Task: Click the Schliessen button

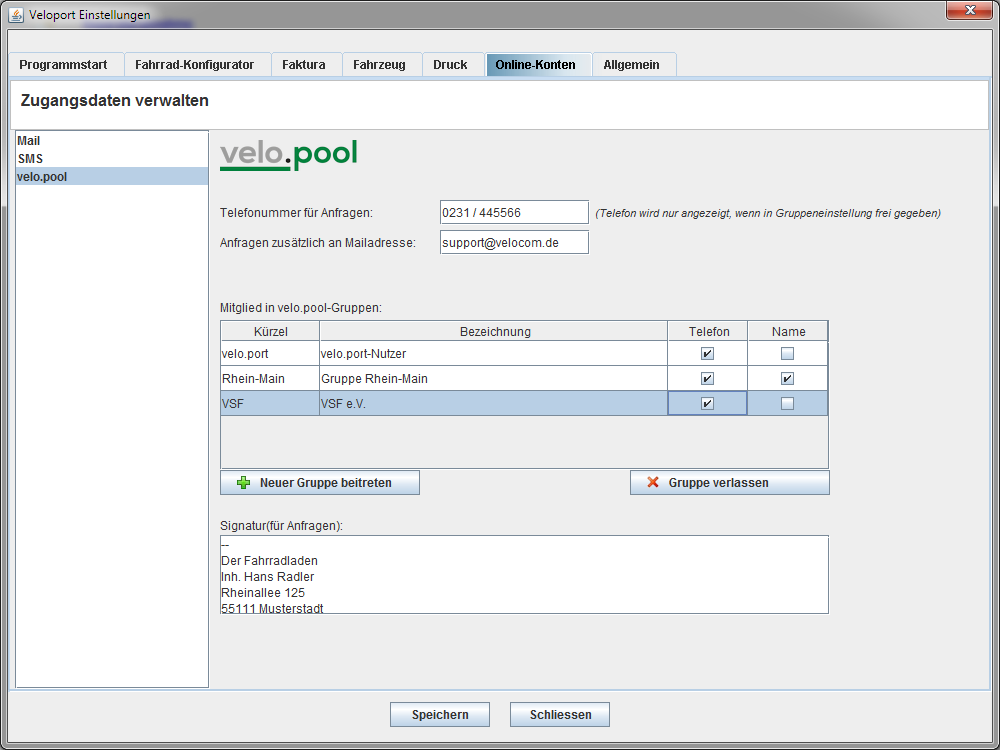Action: pyautogui.click(x=560, y=714)
